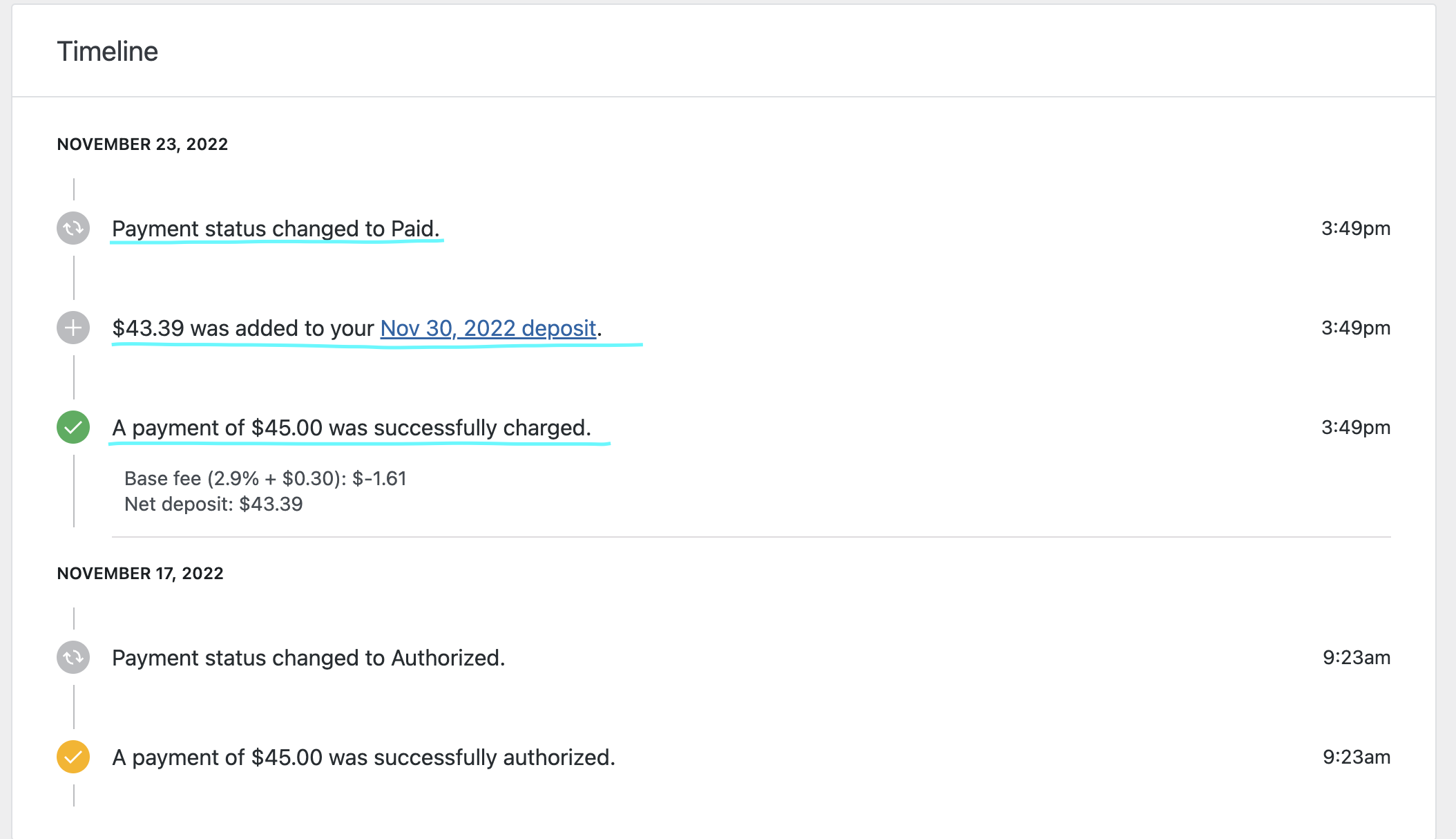
Task: Open the Nov 30, 2022 deposit link
Action: tap(488, 328)
